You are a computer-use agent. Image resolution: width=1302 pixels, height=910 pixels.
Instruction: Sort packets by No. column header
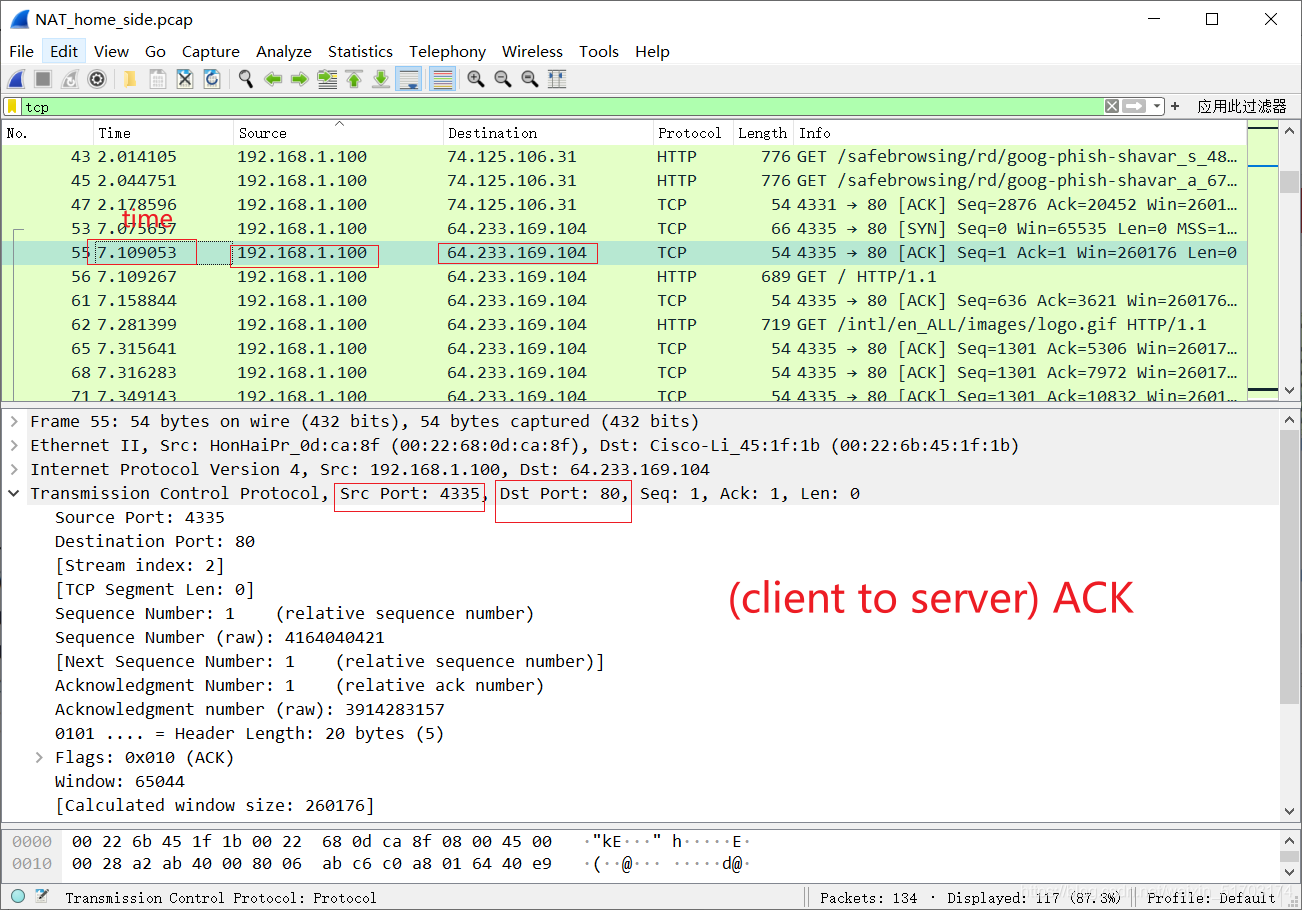[x=48, y=133]
